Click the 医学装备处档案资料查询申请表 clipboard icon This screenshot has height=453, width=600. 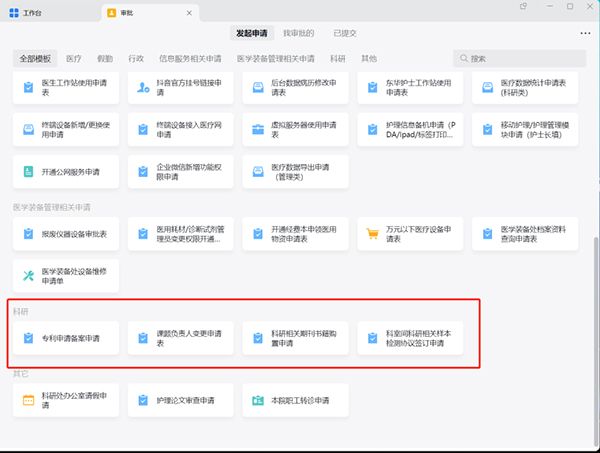tap(488, 234)
